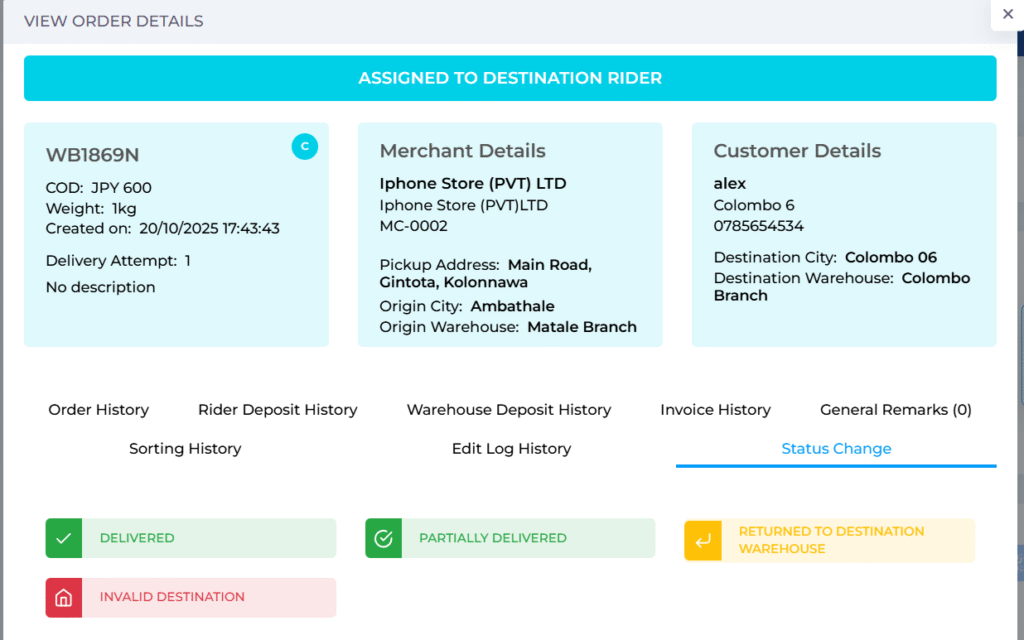
Task: Click the round 'C' badge on order card
Action: [305, 147]
